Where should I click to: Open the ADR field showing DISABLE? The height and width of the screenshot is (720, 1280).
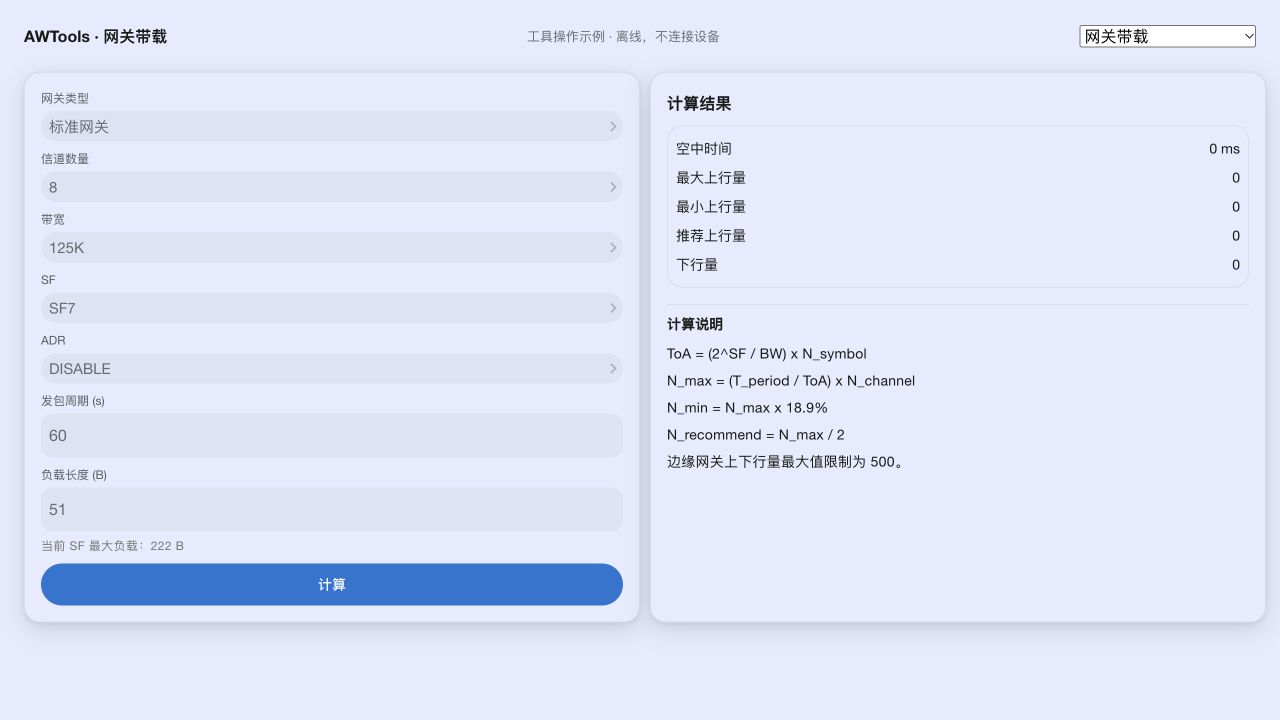pos(332,368)
